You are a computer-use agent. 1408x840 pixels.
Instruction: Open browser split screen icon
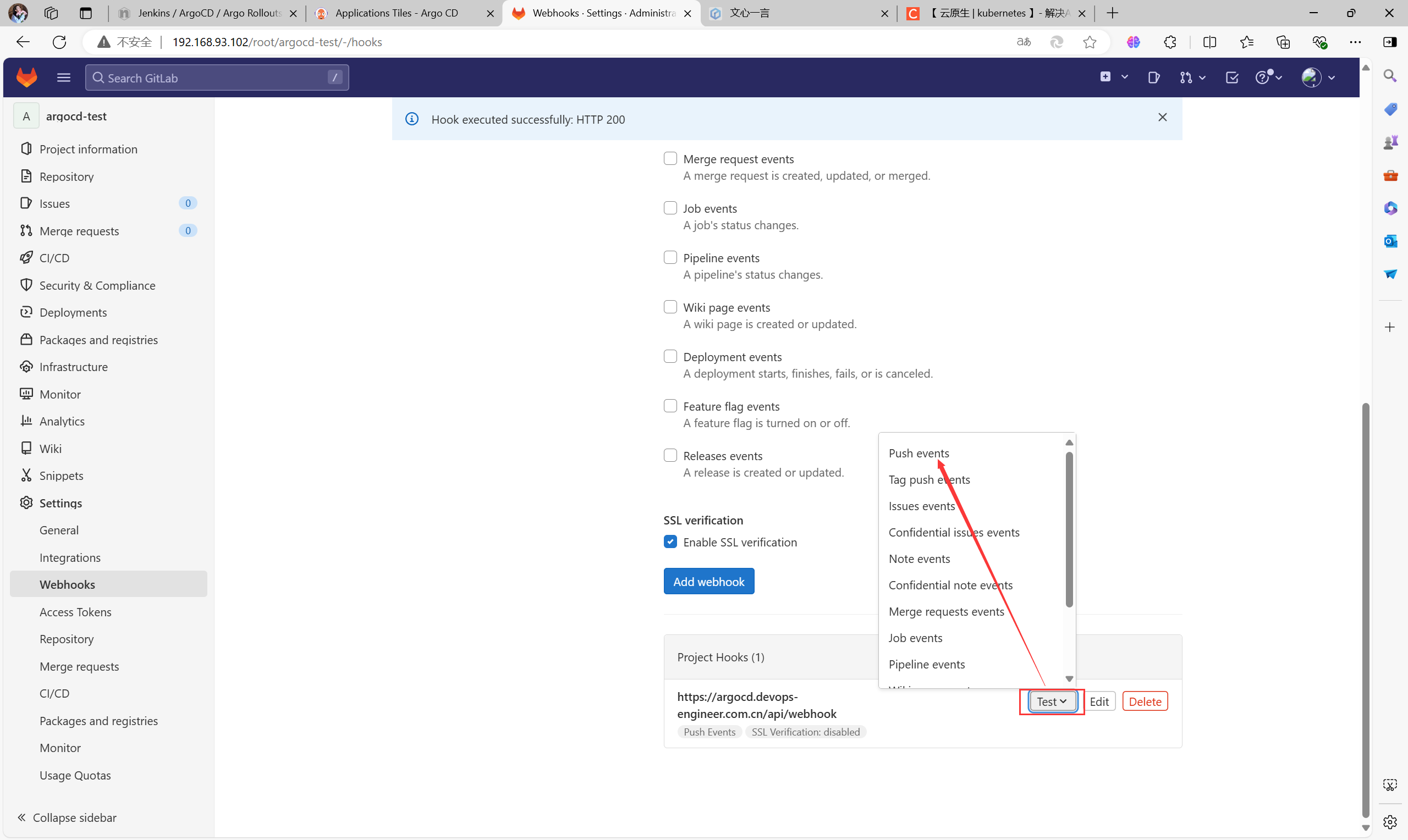pyautogui.click(x=1209, y=42)
